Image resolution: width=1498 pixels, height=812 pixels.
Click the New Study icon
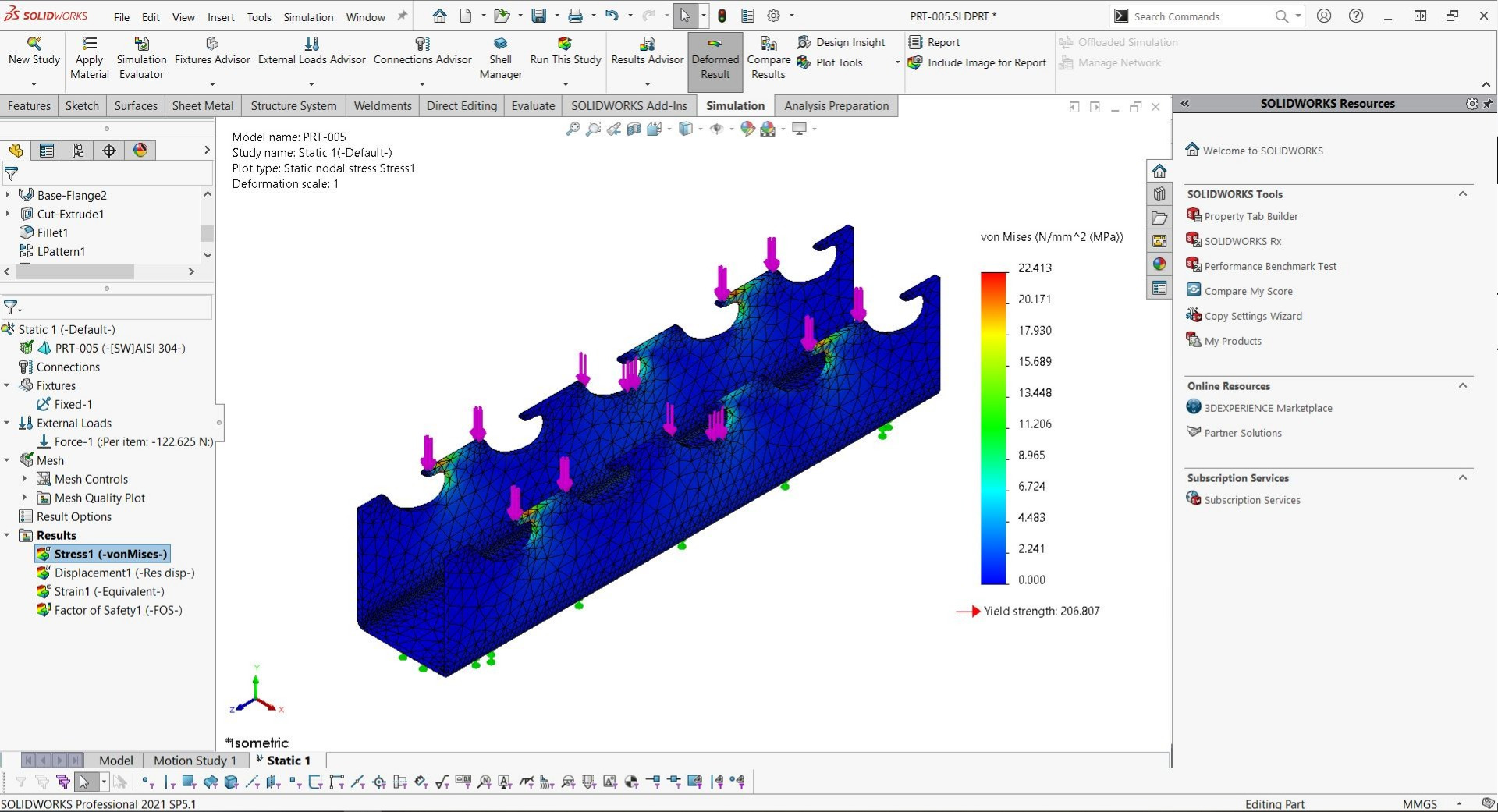click(34, 44)
